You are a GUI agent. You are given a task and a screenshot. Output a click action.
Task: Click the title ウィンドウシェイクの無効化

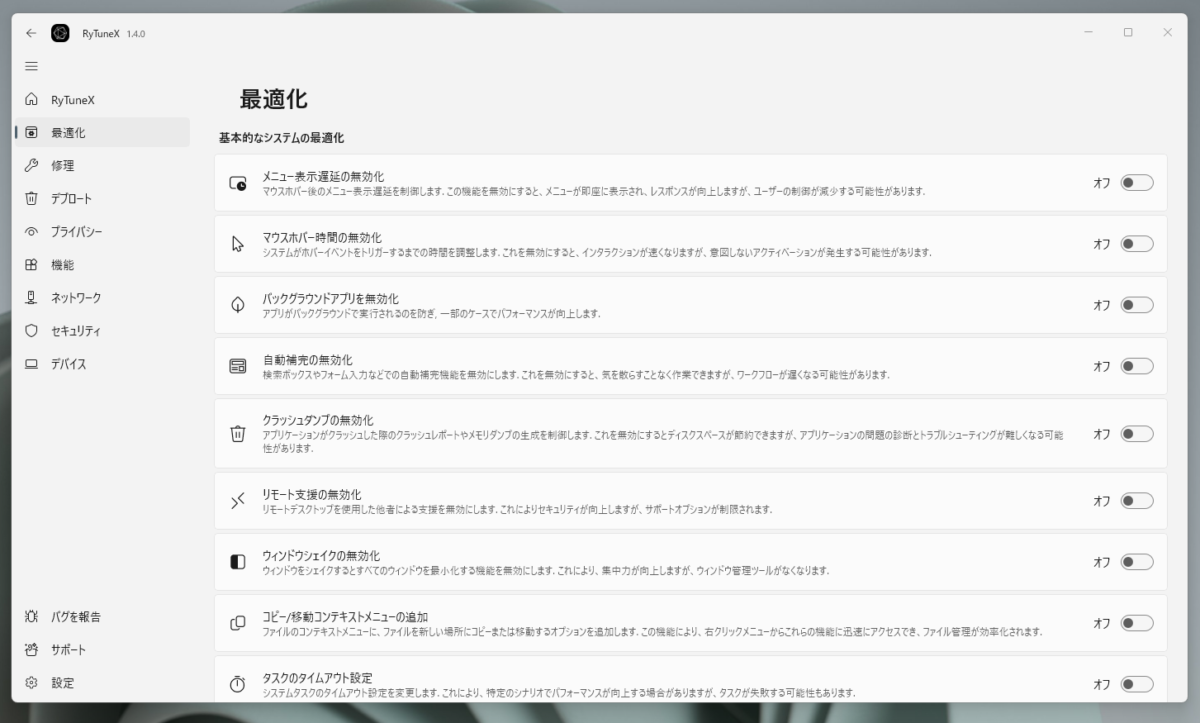pyautogui.click(x=321, y=556)
